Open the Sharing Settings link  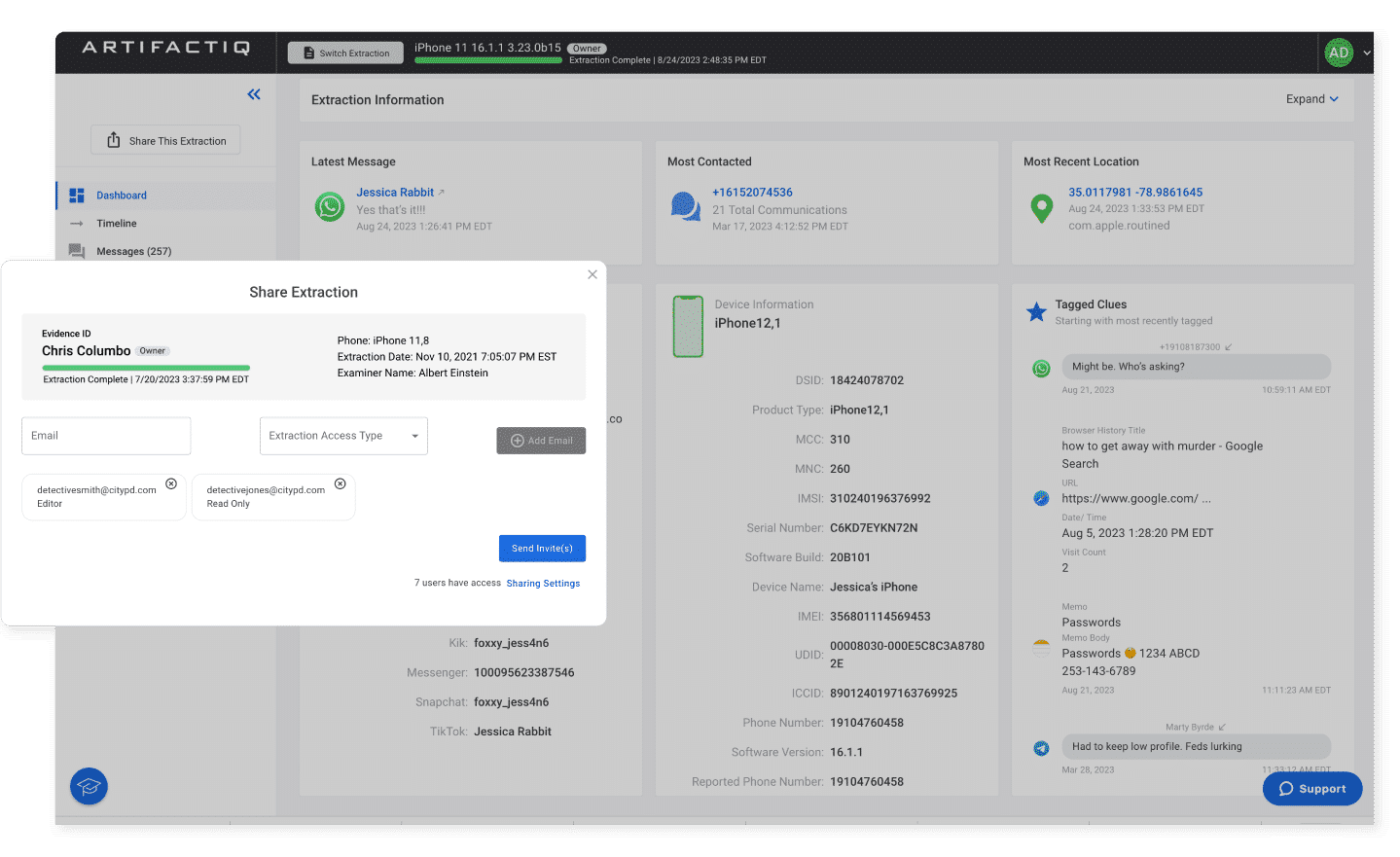(543, 584)
